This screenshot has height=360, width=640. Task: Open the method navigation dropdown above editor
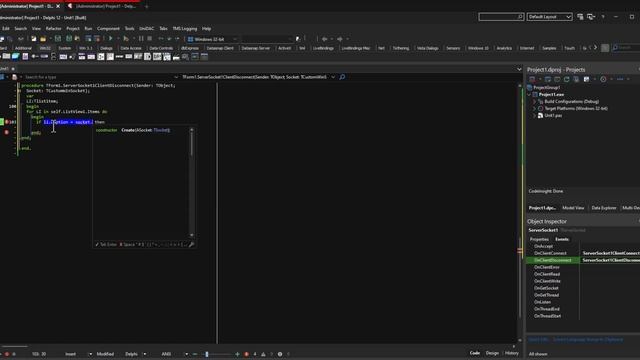pyautogui.click(x=333, y=77)
